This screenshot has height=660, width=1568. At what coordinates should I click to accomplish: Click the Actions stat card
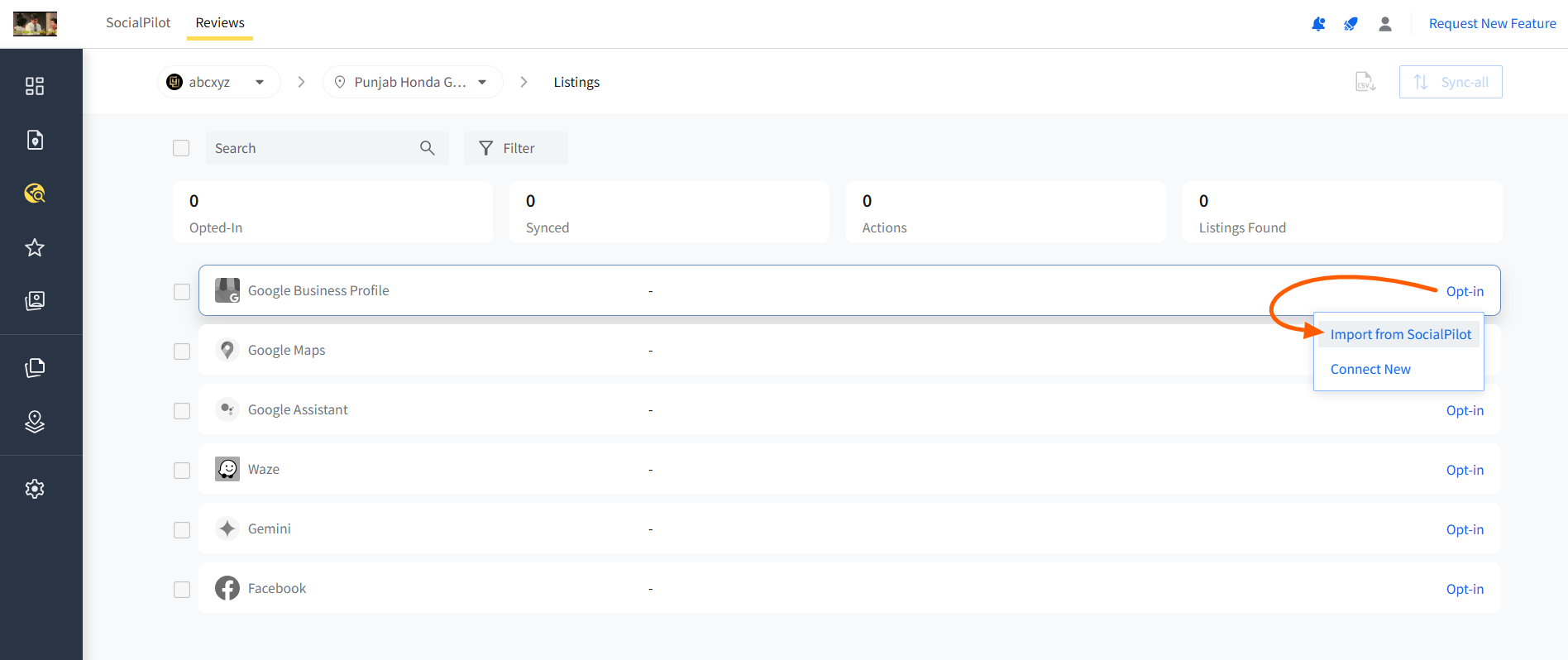[1006, 213]
